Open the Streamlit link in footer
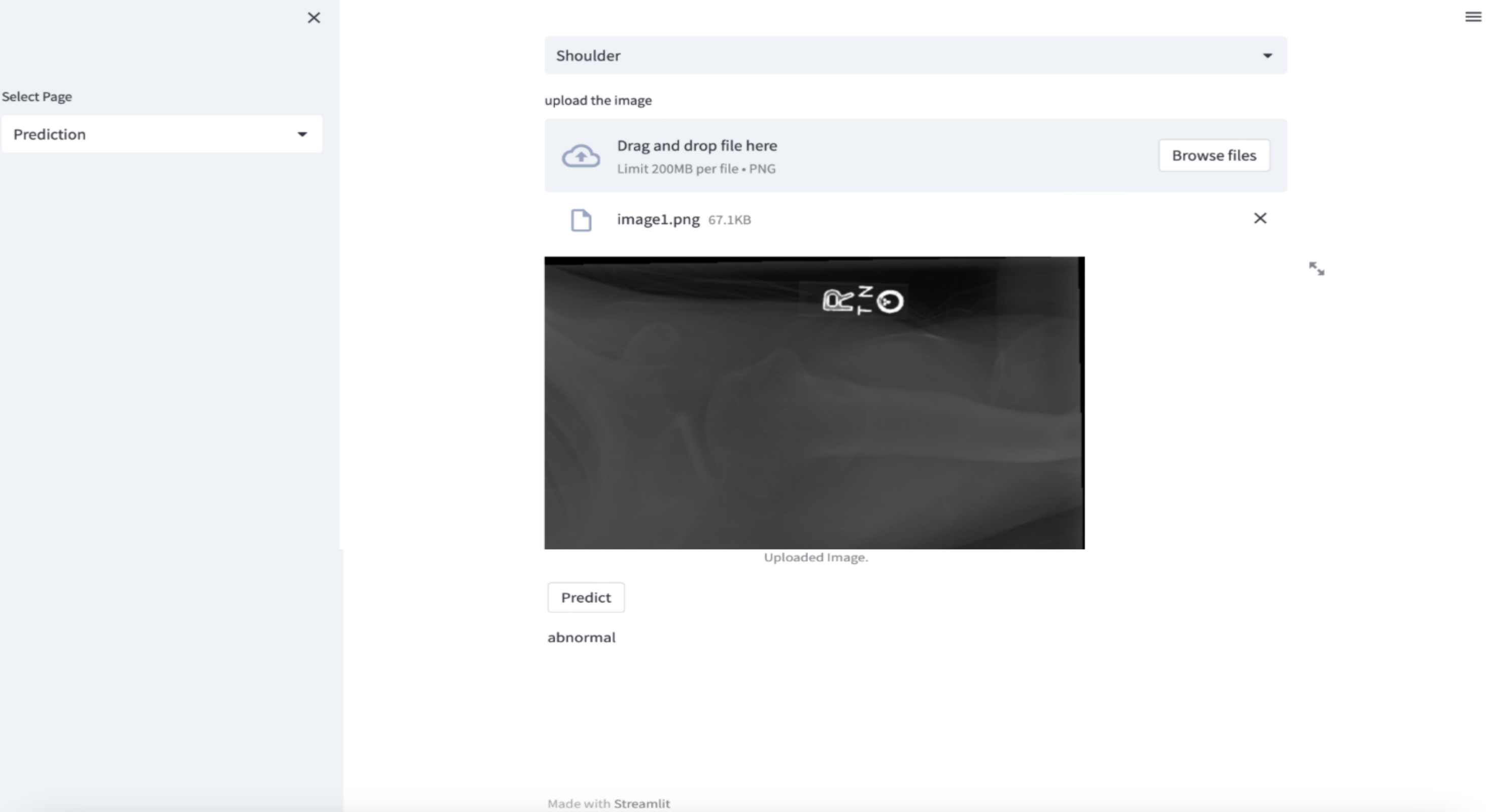 (642, 803)
